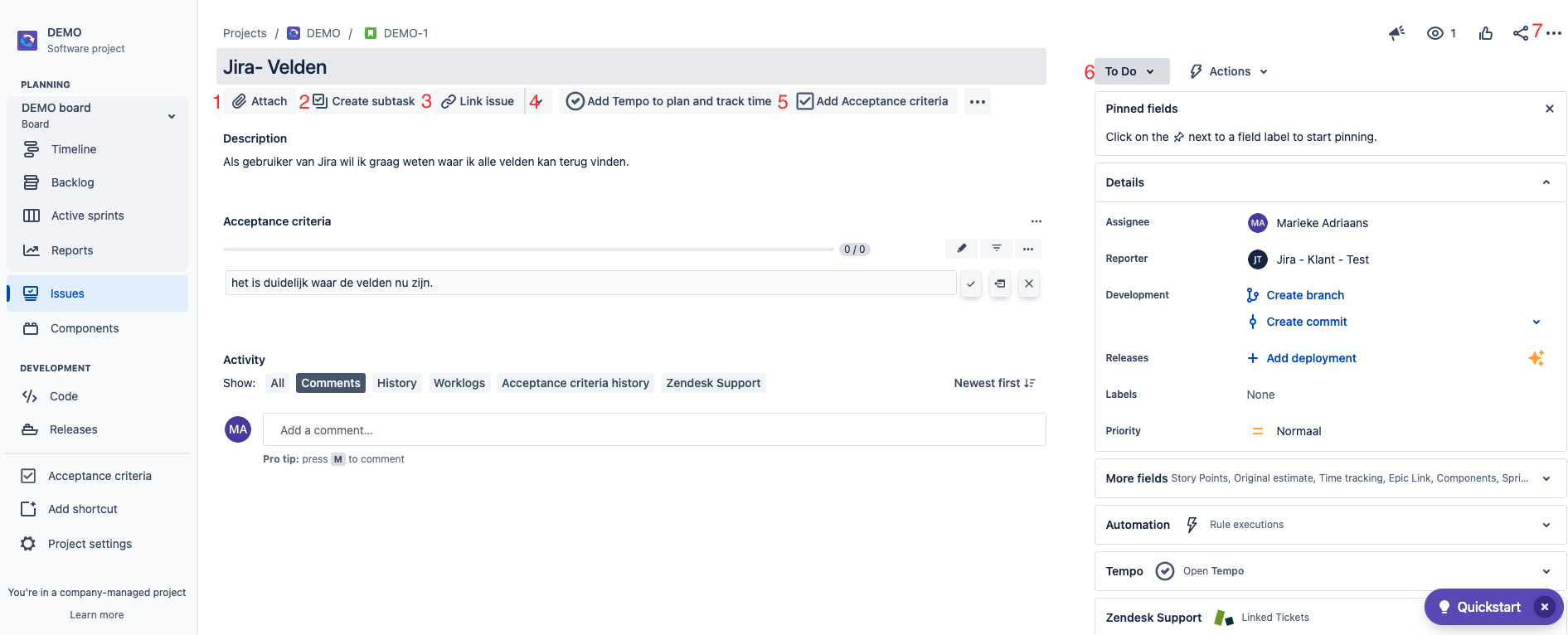Click the Add a comment field
Screen dimensions: 1568x635
[654, 430]
